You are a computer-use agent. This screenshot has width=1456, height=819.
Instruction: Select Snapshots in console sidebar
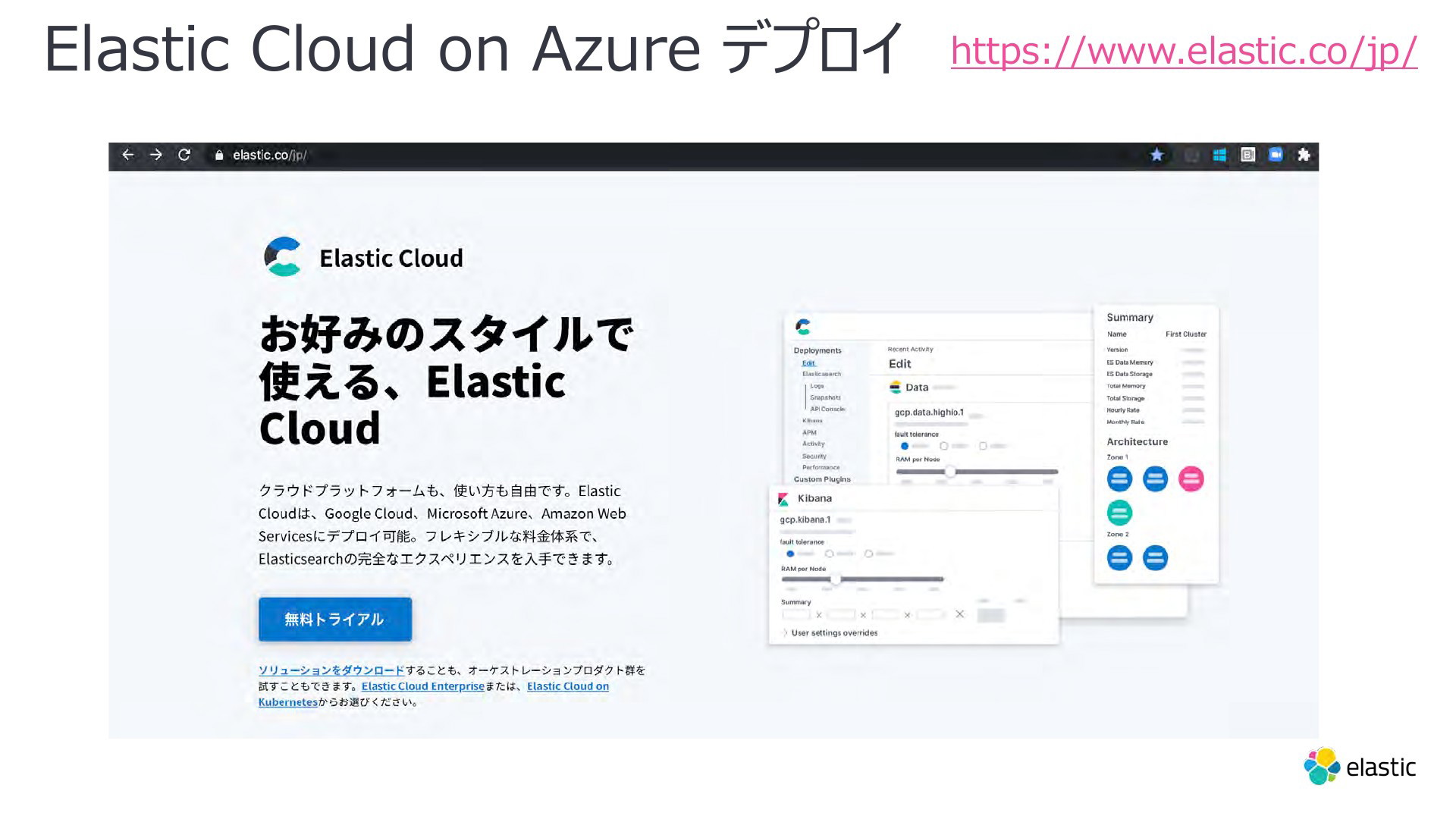tap(825, 397)
